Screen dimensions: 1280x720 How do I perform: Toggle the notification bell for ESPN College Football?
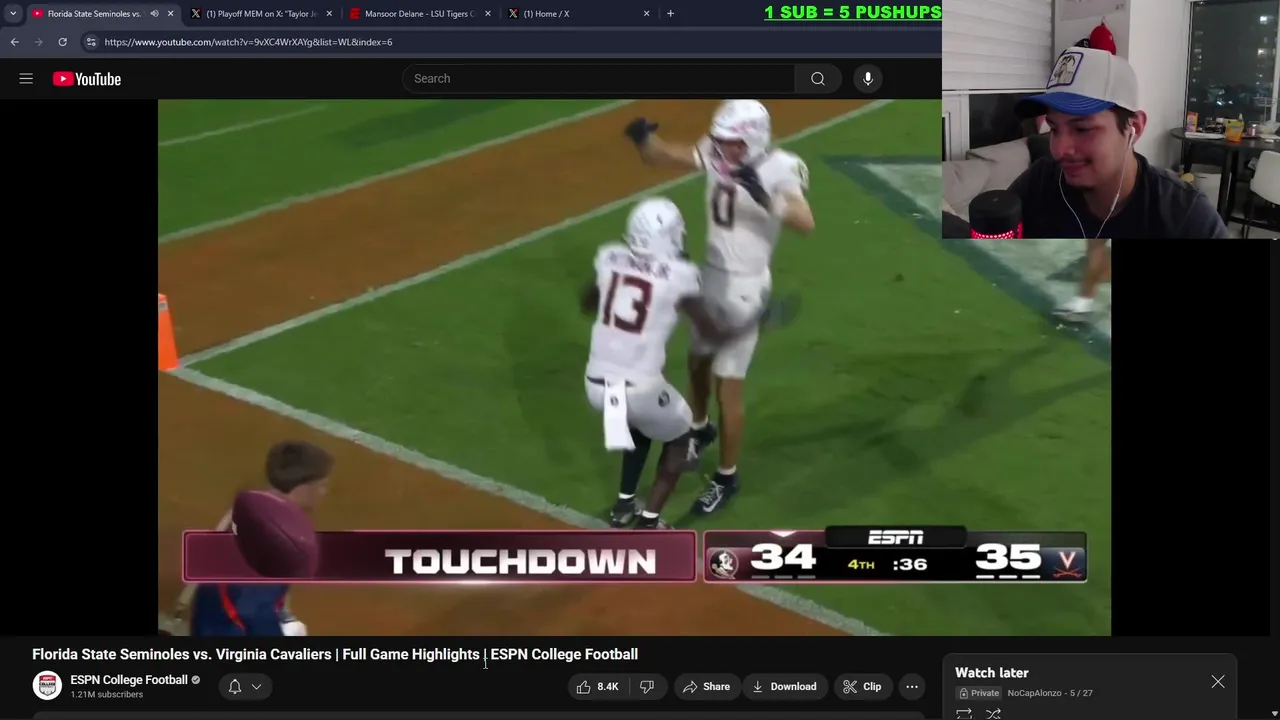coord(235,686)
